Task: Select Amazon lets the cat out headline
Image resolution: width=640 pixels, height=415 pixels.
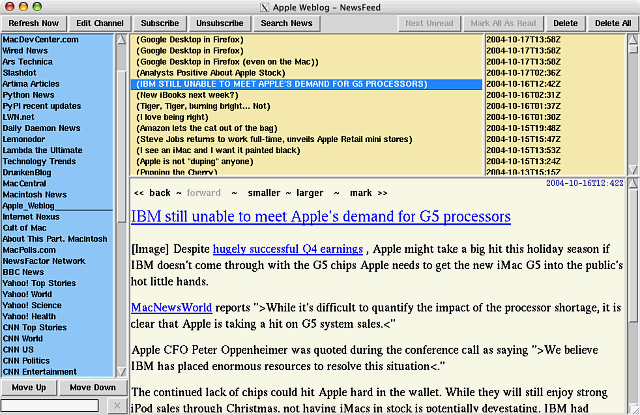Action: [x=307, y=128]
